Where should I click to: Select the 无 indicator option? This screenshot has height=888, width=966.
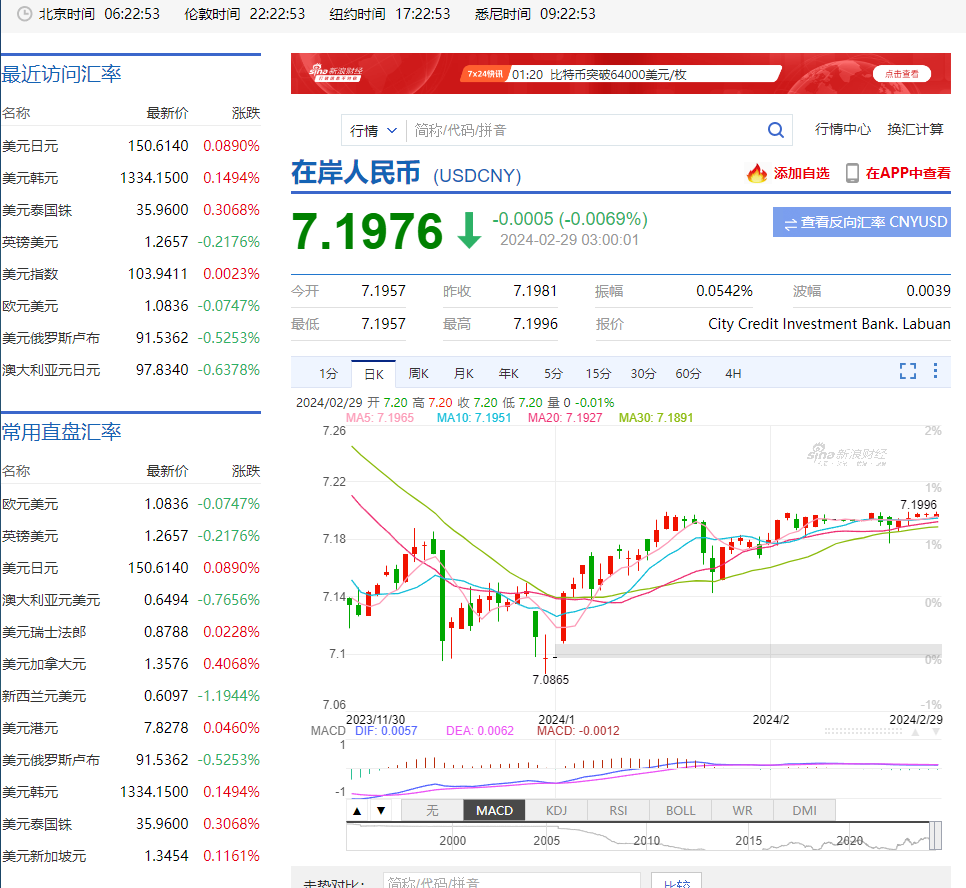coord(432,810)
